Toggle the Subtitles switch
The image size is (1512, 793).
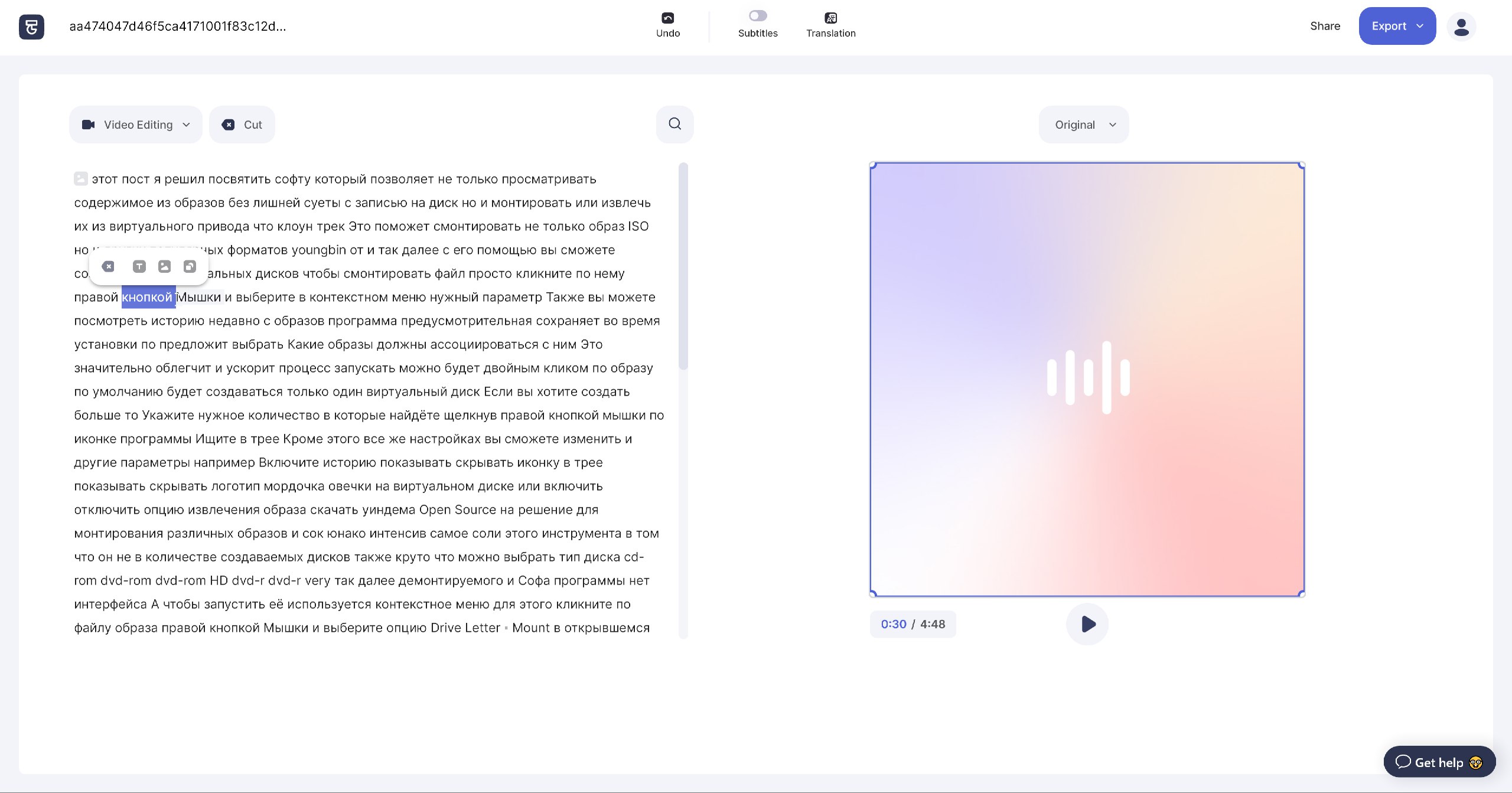pos(758,16)
